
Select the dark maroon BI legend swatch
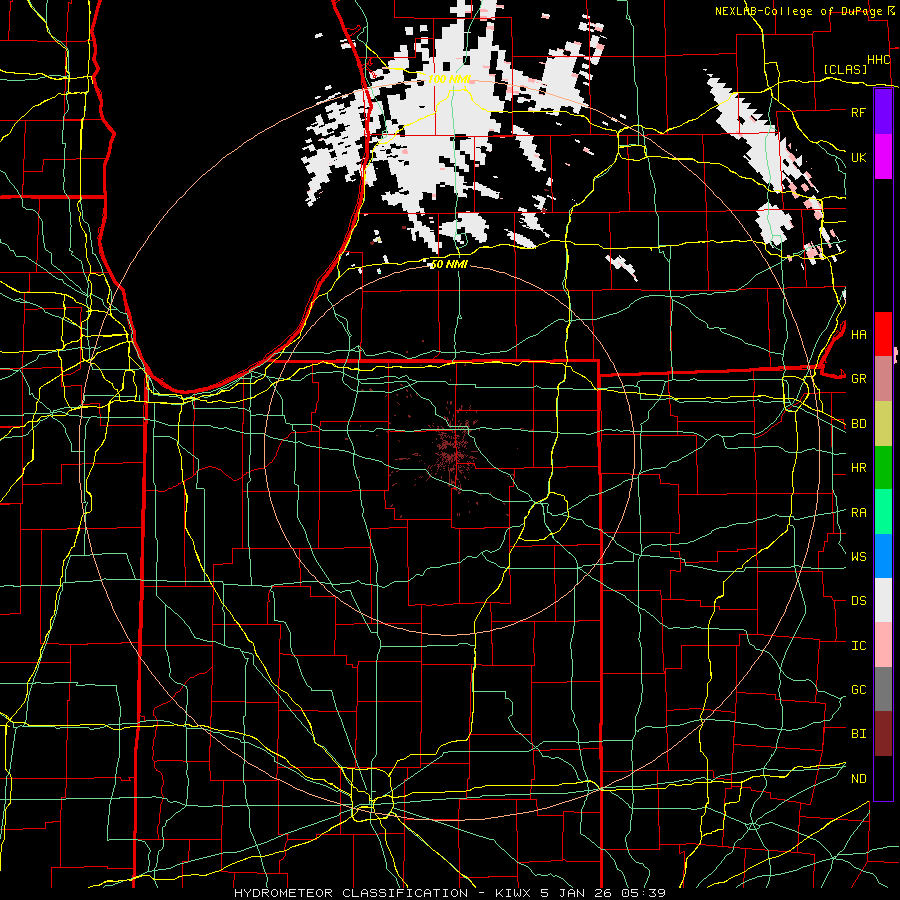click(x=883, y=734)
